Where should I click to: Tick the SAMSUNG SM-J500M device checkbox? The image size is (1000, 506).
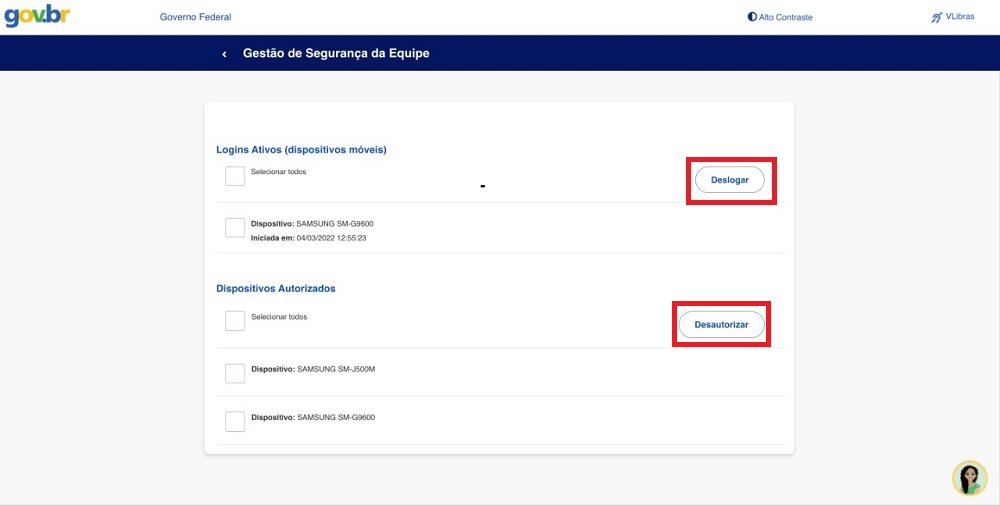click(235, 373)
